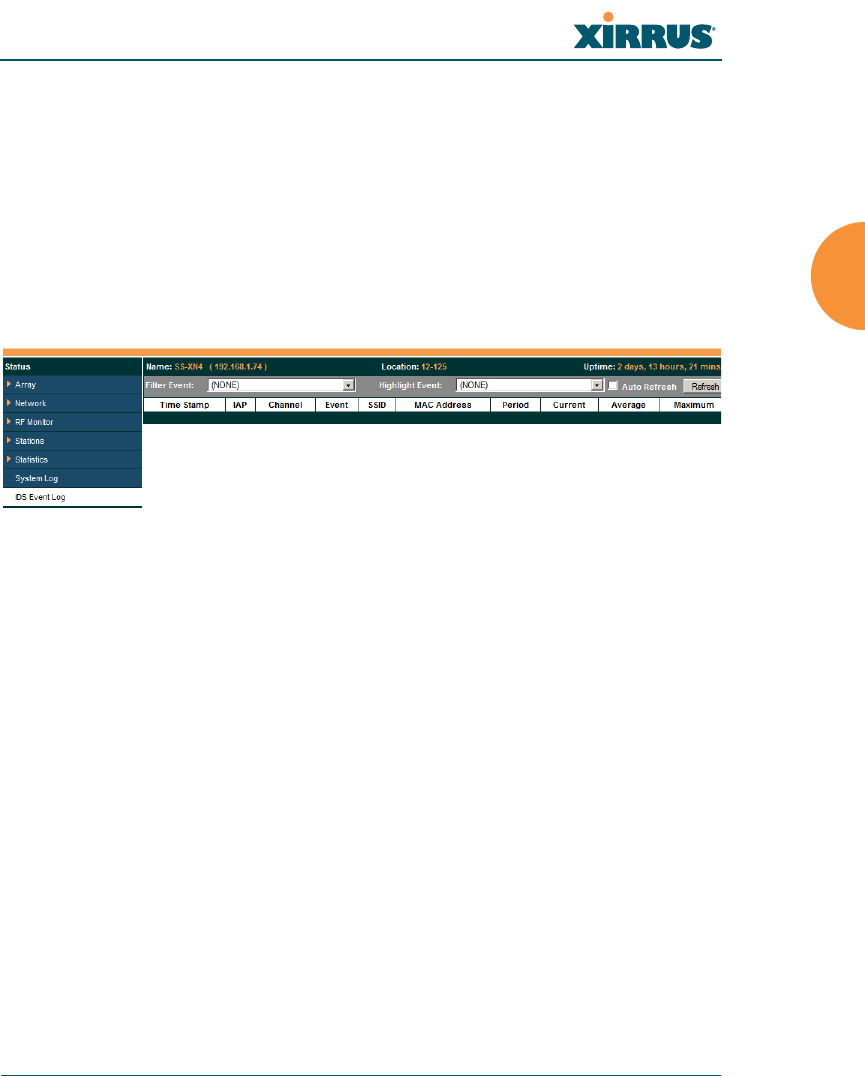Viewport: 865px width, 1076px height.
Task: Sort by Time Stamp column
Action: 185,405
